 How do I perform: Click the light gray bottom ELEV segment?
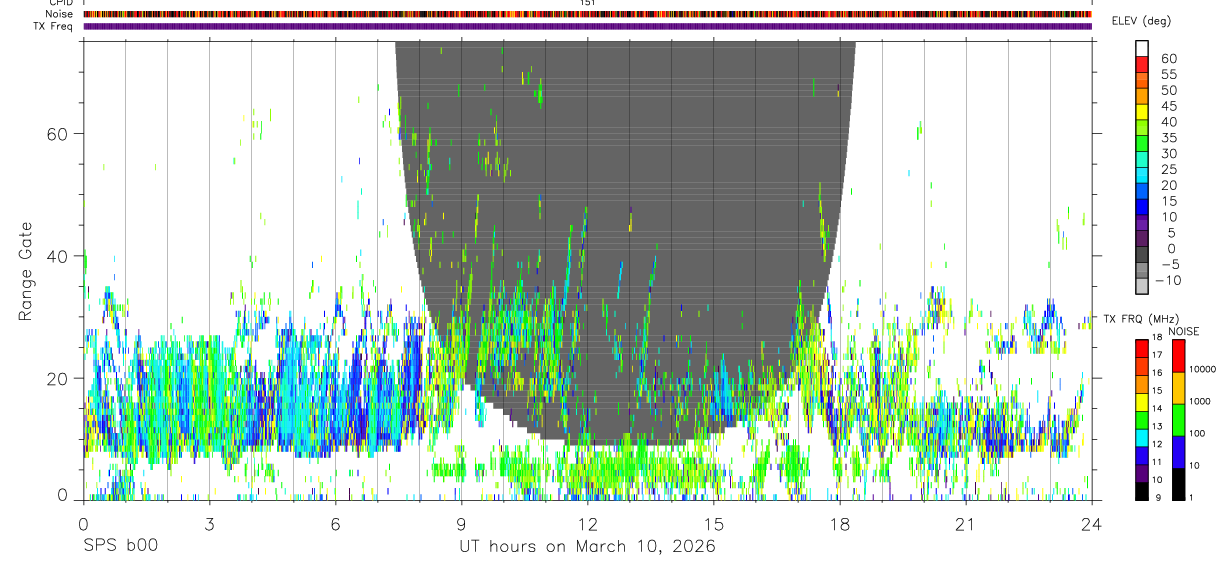coord(1142,286)
